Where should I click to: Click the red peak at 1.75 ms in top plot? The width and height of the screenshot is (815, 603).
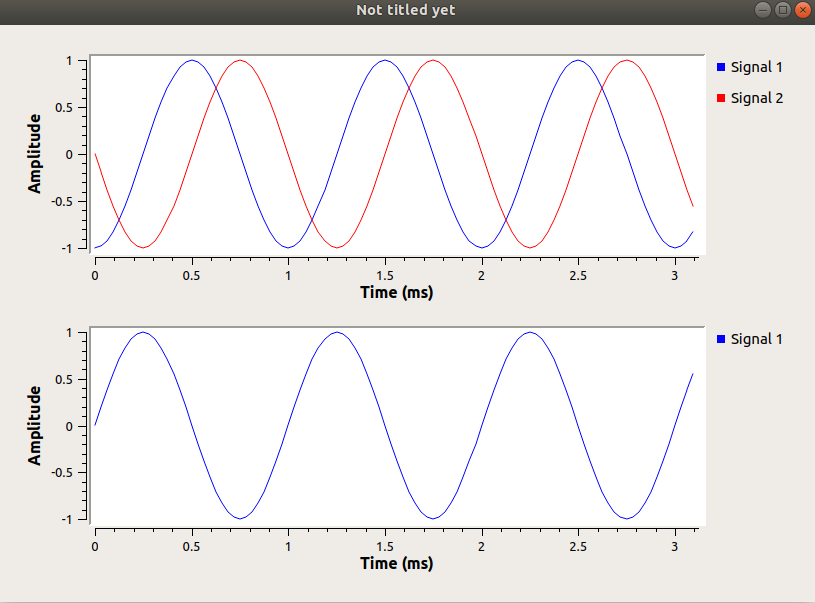[x=433, y=60]
